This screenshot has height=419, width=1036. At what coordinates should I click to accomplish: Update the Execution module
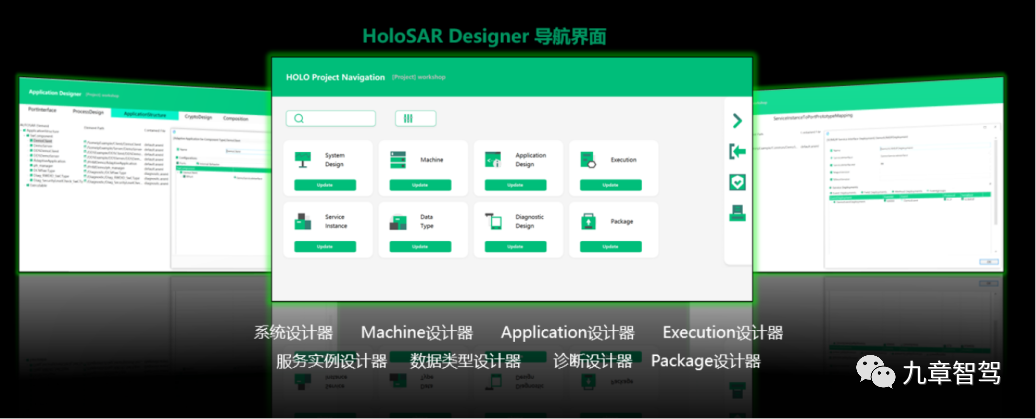click(x=610, y=185)
